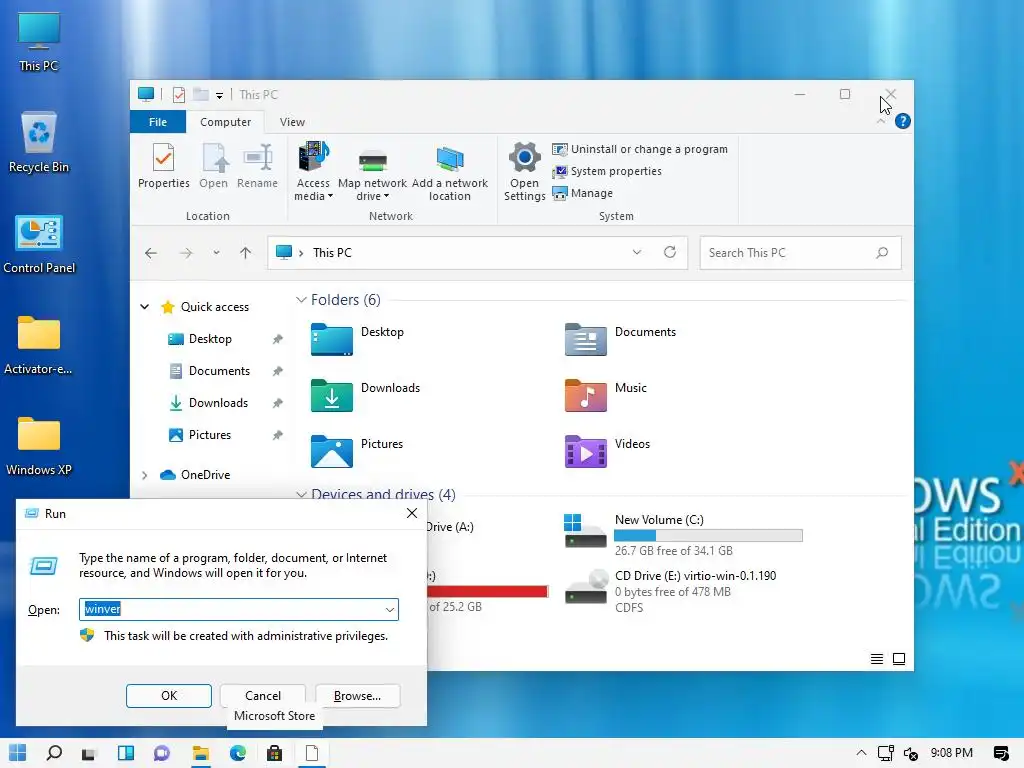1024x768 pixels.
Task: Click the Access media icon
Action: click(313, 157)
